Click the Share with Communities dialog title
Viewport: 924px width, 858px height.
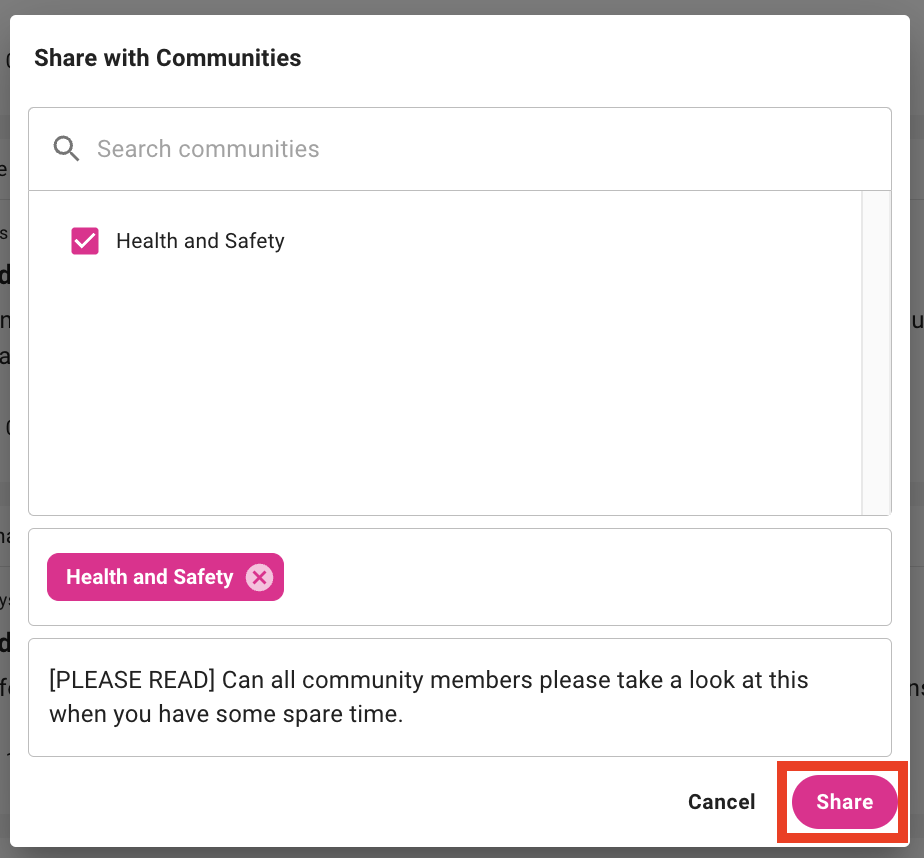167,58
